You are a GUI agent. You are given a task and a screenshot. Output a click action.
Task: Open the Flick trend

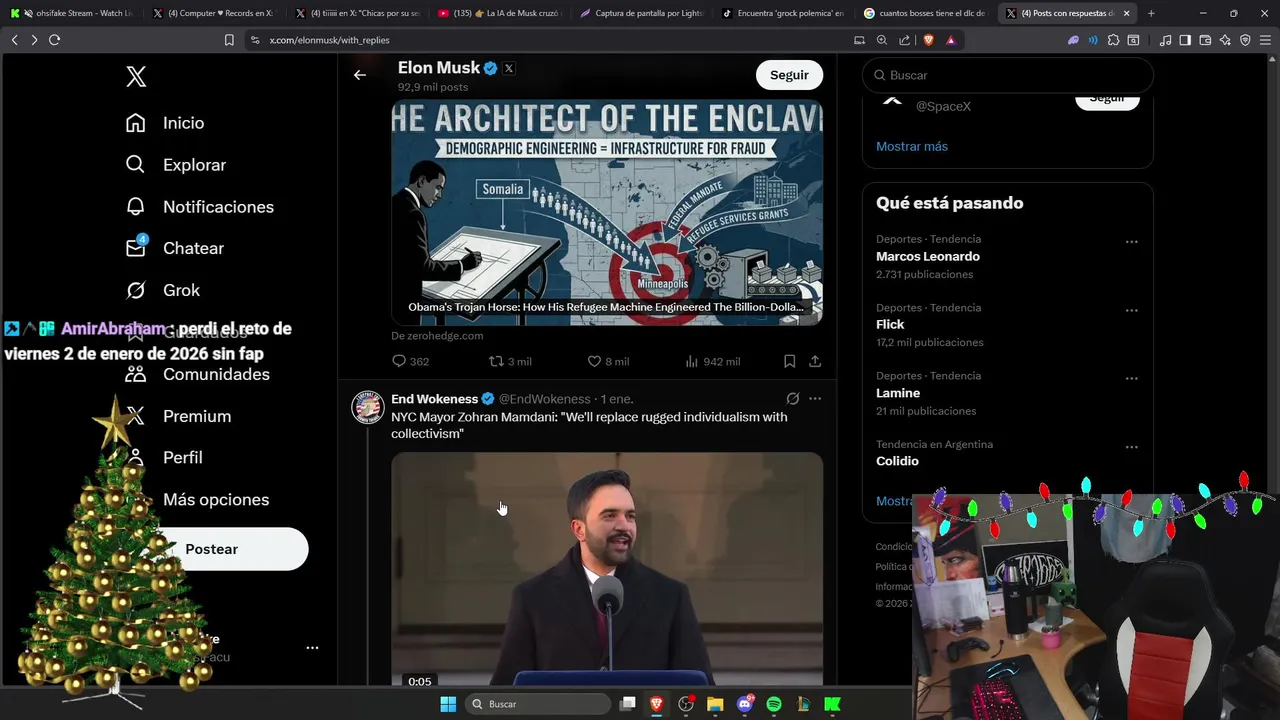1008,325
